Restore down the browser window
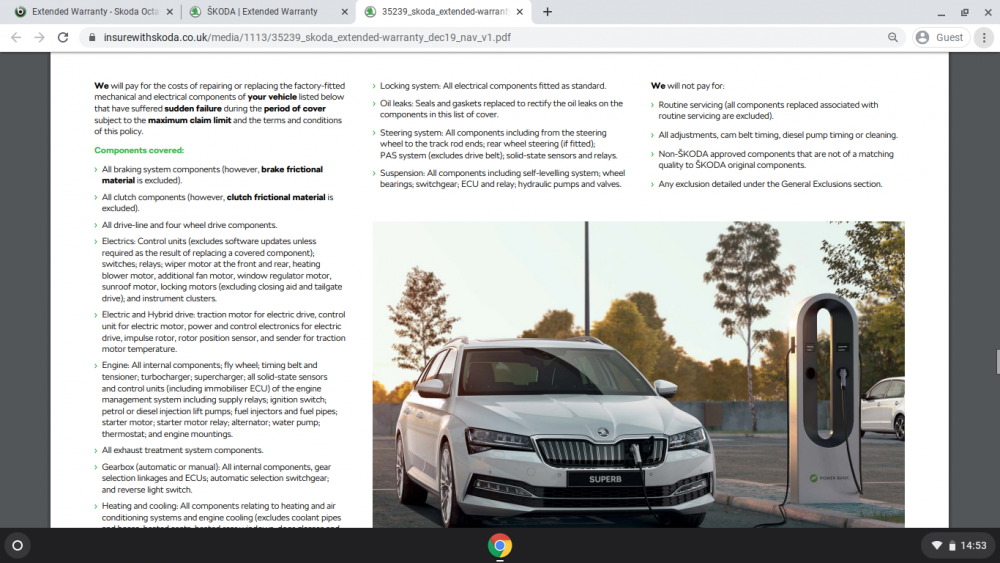 [x=965, y=12]
